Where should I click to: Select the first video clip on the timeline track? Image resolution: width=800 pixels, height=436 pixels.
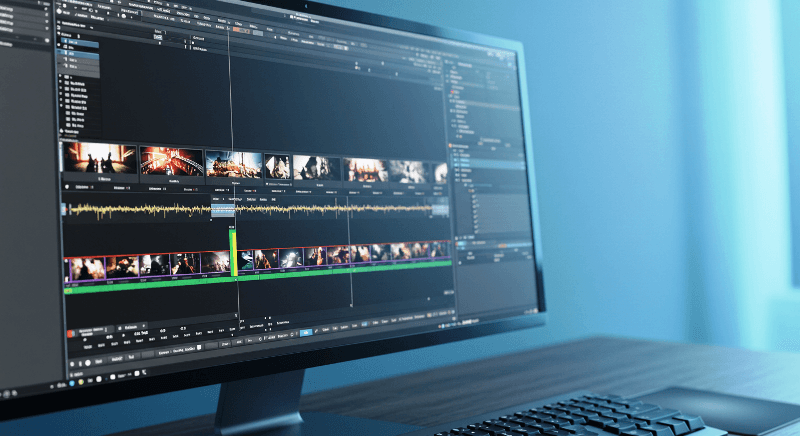click(x=88, y=269)
